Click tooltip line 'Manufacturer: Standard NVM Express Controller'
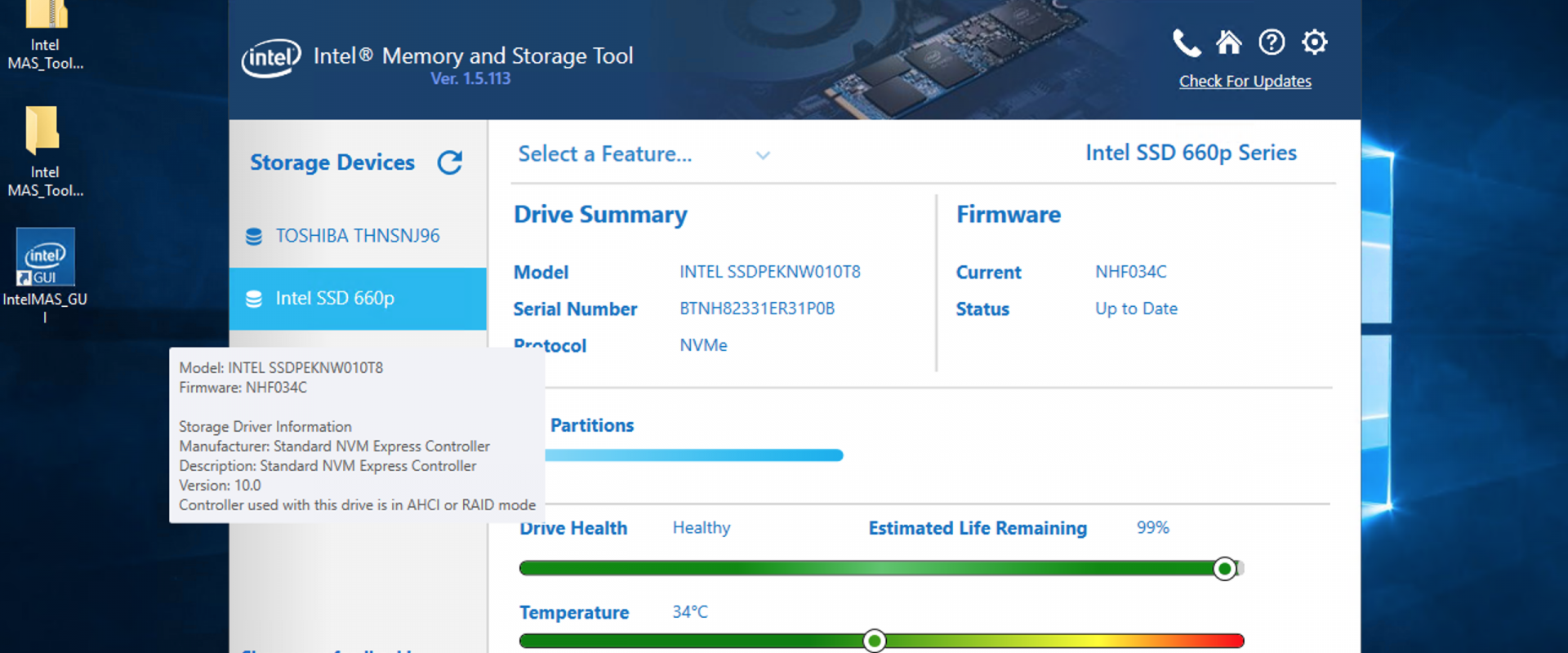Screen dimensions: 1568x653 click(334, 446)
